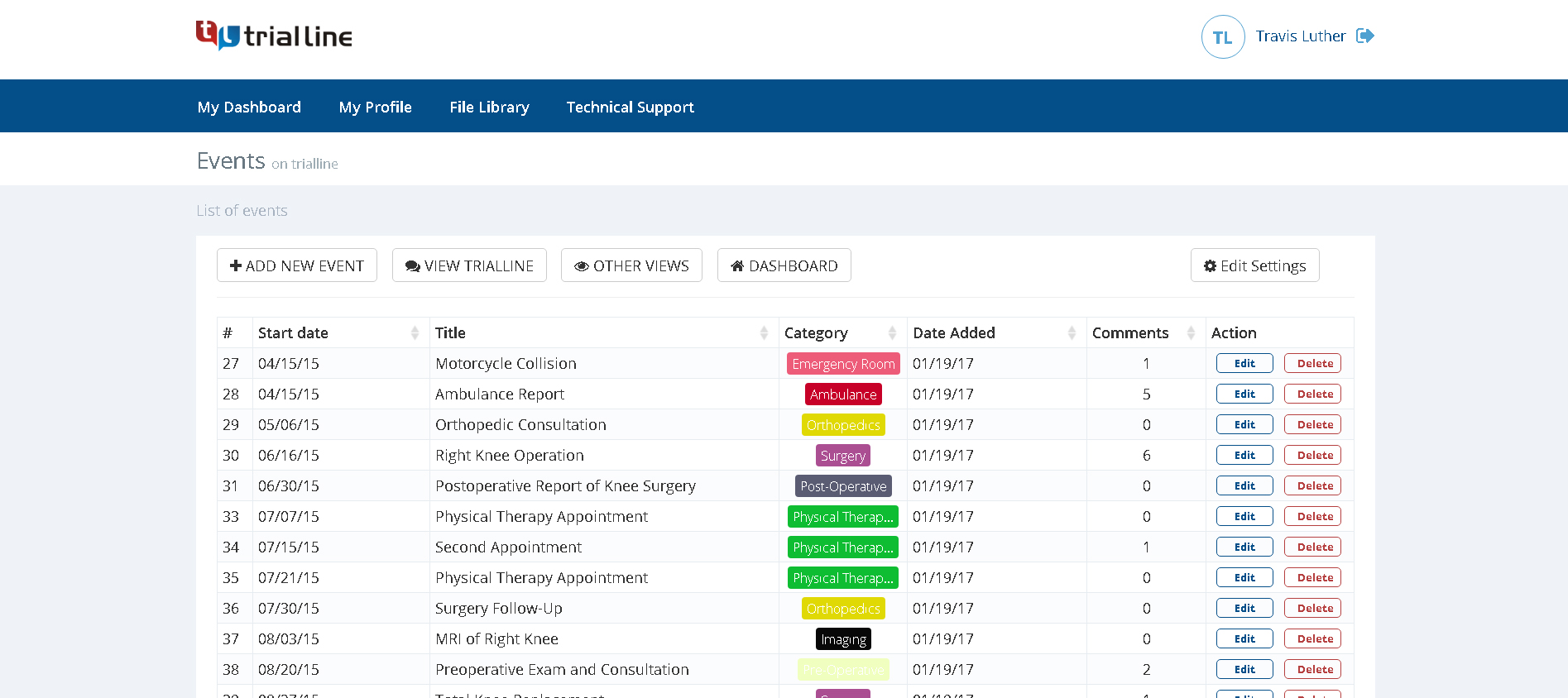1568x698 pixels.
Task: Click the Travis Luther username link
Action: [1300, 36]
